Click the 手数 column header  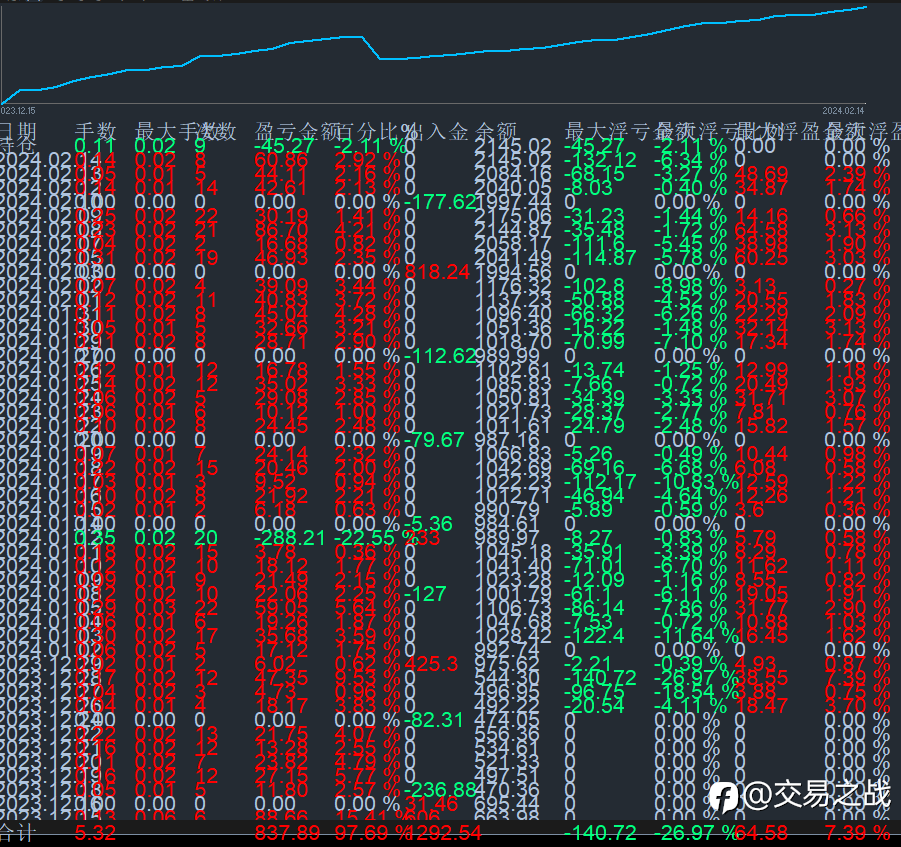pyautogui.click(x=95, y=132)
